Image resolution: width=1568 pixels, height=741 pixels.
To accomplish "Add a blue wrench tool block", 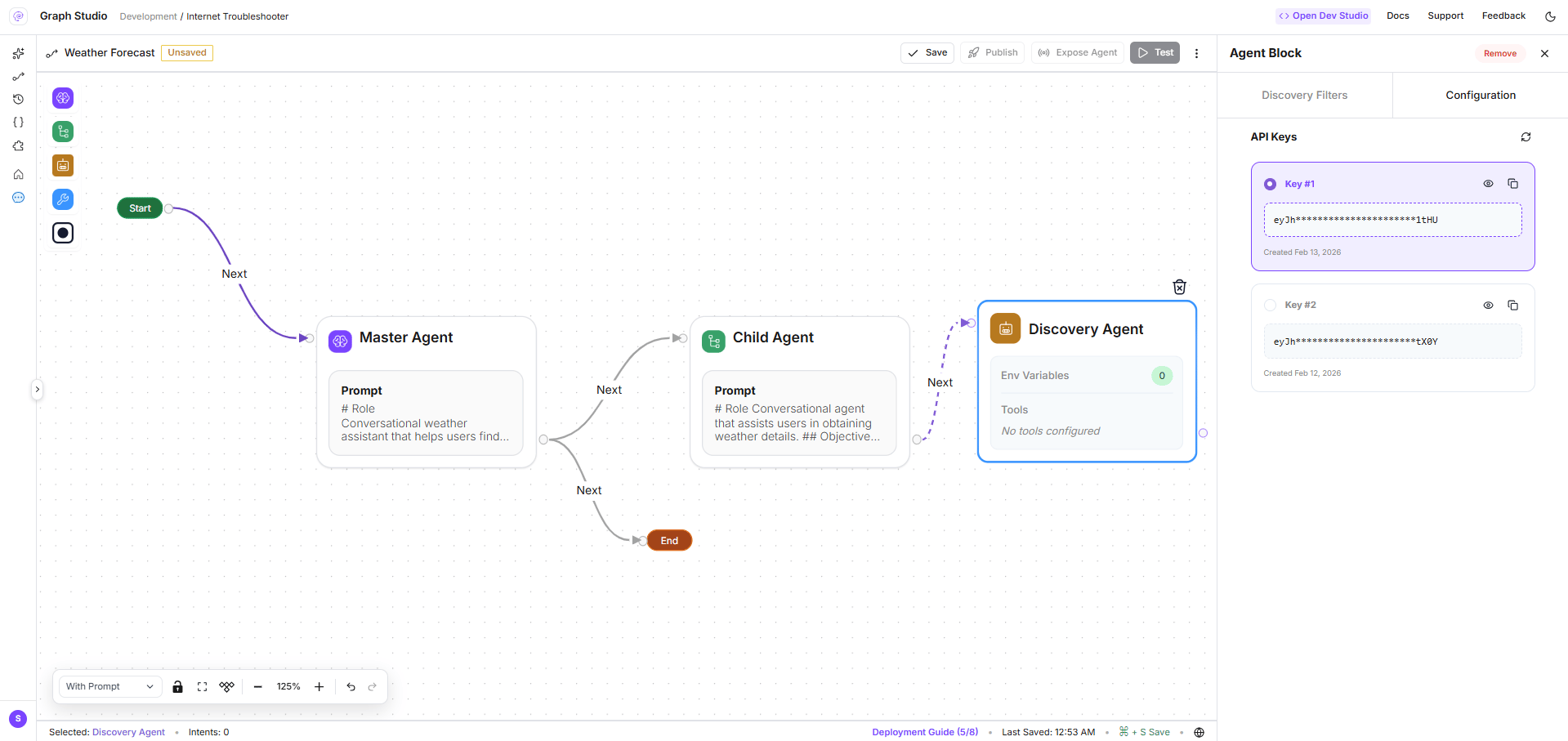I will tap(63, 199).
